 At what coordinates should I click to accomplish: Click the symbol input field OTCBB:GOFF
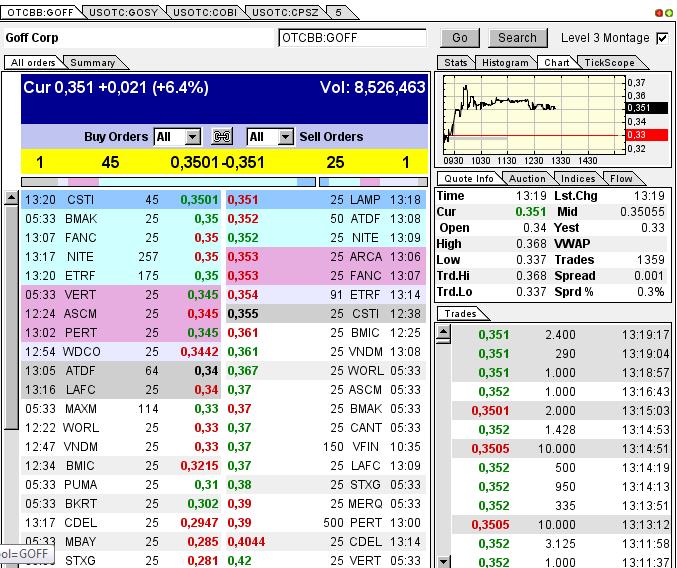352,38
